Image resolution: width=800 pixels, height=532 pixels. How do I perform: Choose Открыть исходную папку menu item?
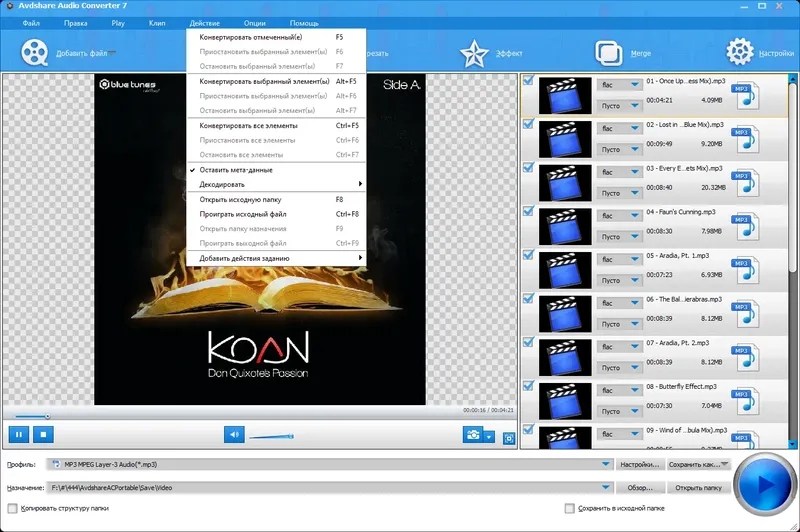tap(276, 199)
